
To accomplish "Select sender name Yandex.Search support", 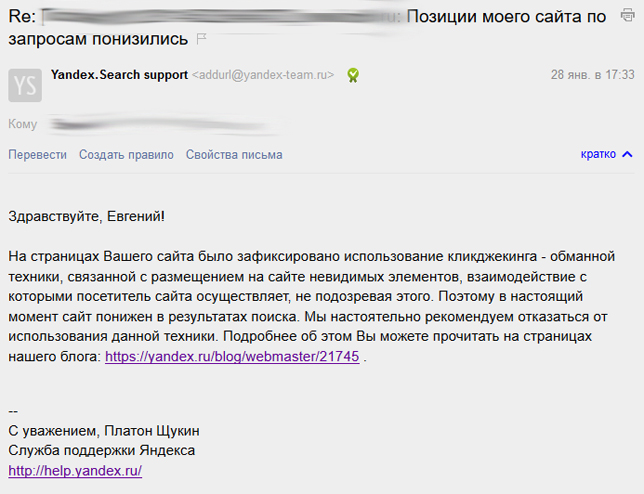I will click(119, 75).
